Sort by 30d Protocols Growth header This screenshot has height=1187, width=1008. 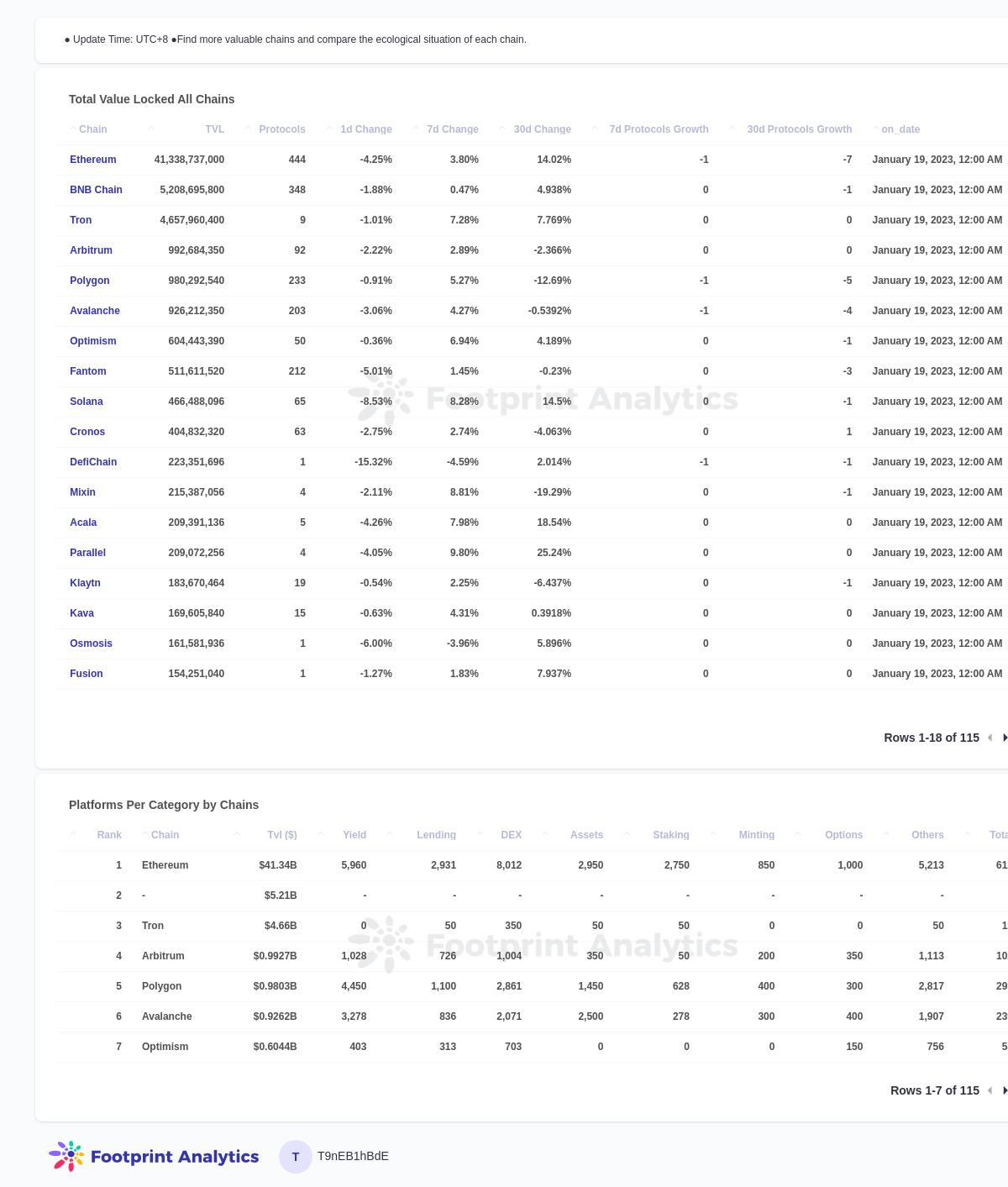800,129
